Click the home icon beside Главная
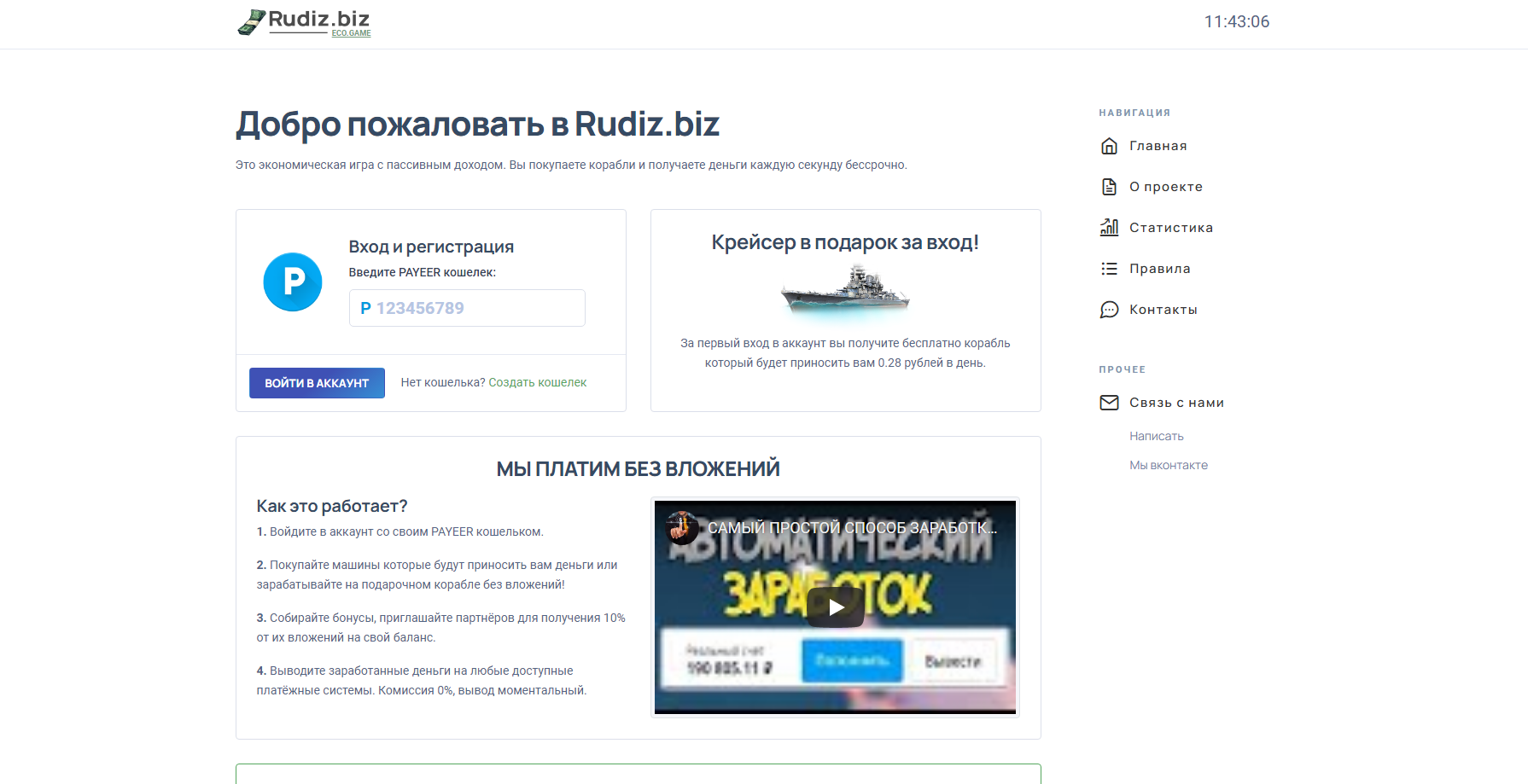 coord(1109,146)
